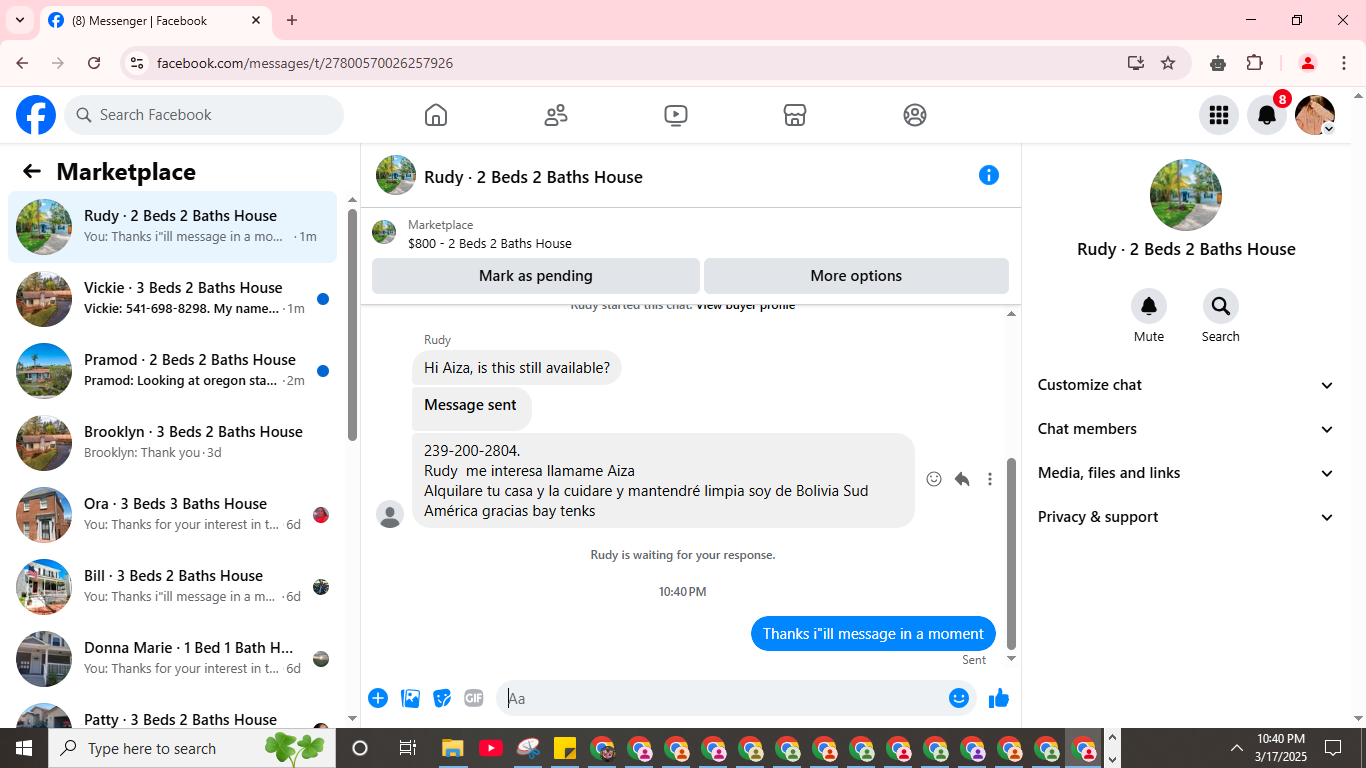Send a thumbs up like

(x=999, y=698)
